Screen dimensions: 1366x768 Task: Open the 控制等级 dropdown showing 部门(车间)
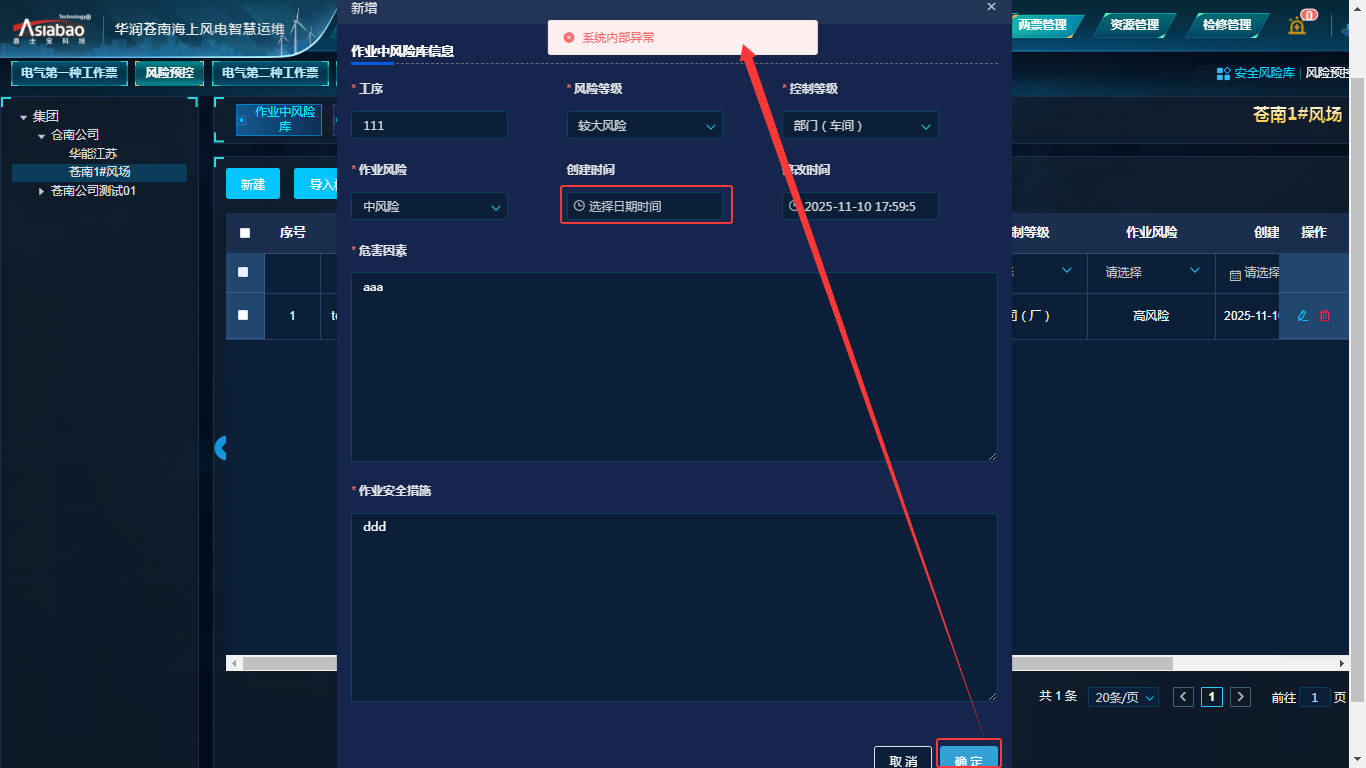click(860, 126)
